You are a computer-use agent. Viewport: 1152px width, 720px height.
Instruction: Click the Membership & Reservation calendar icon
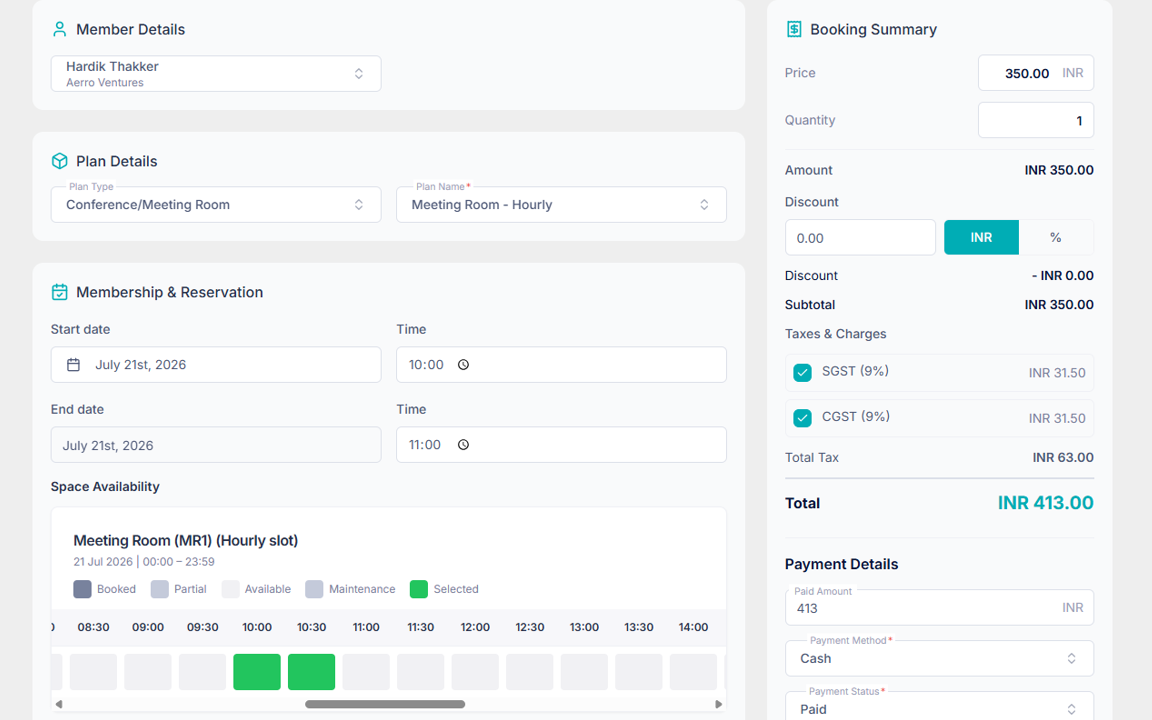60,292
